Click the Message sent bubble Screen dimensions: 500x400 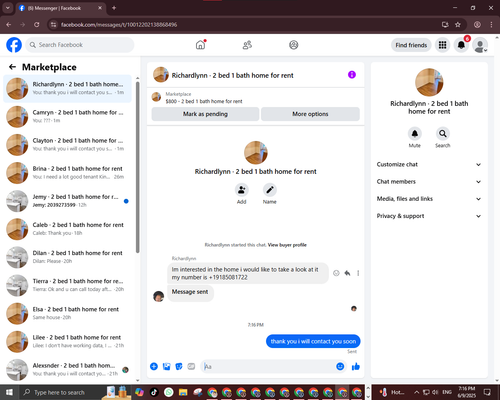tap(190, 292)
